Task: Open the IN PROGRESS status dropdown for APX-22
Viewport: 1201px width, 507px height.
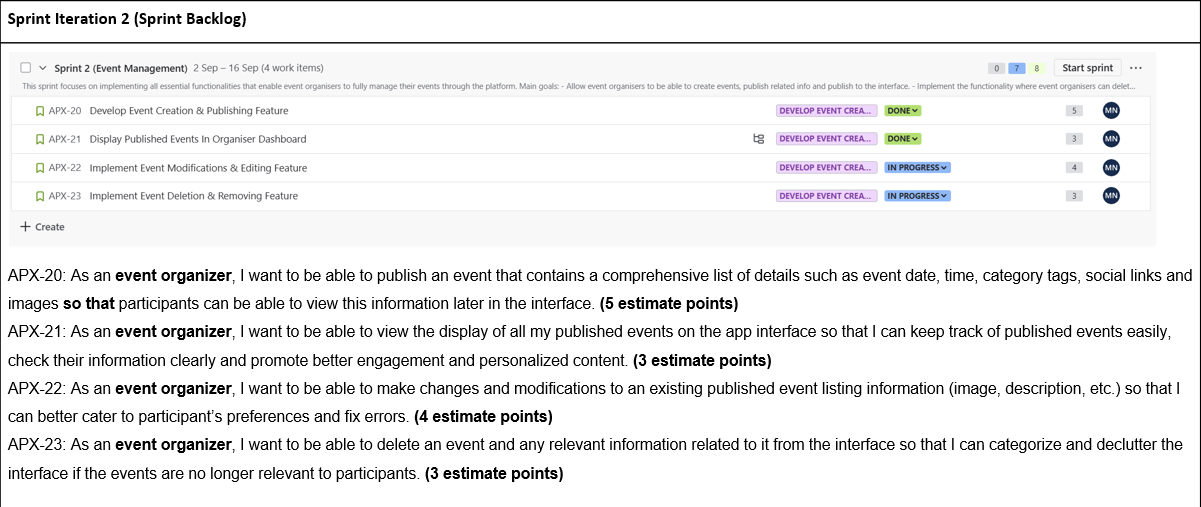Action: click(x=917, y=168)
